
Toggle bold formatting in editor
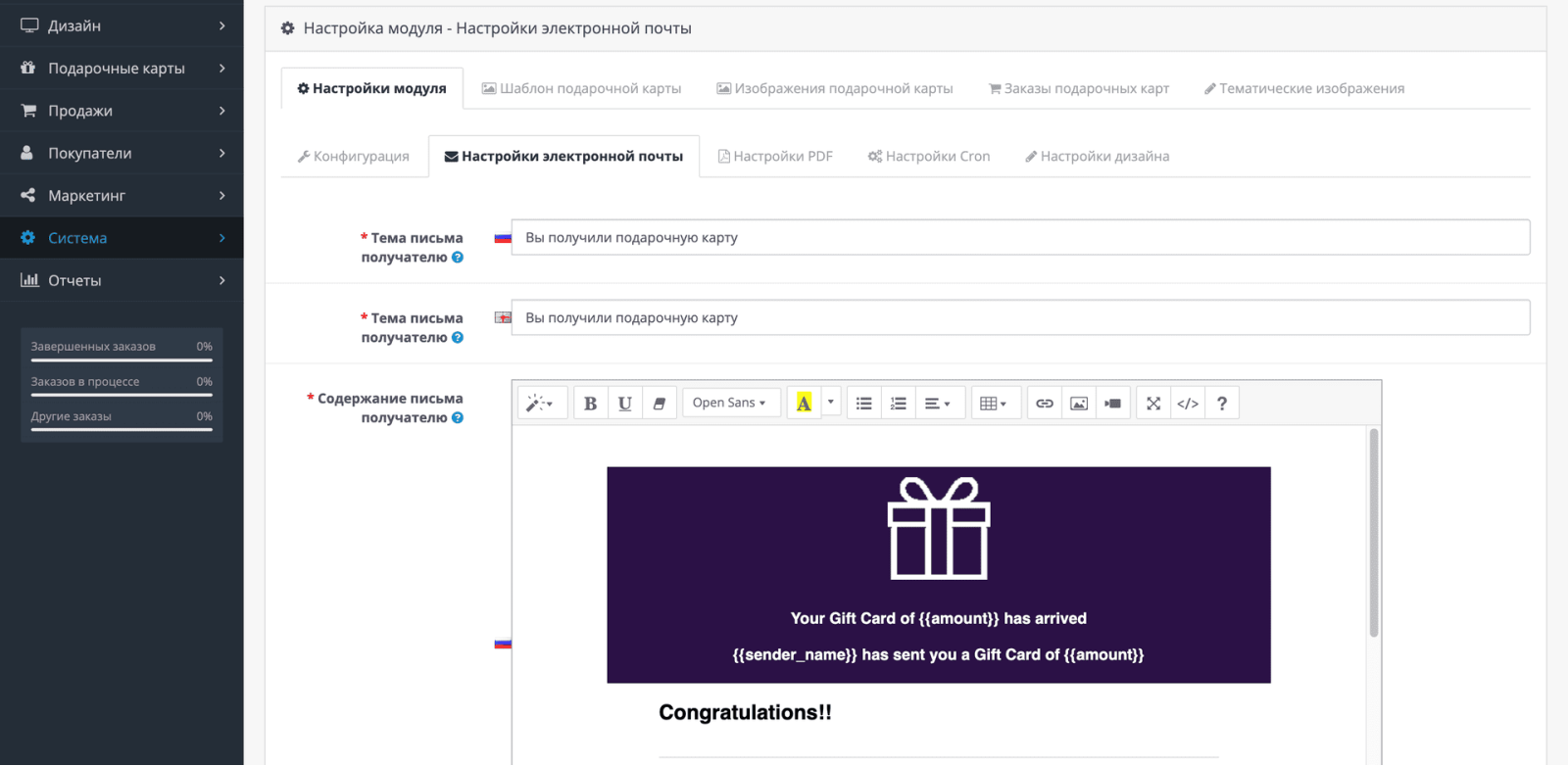pos(590,404)
